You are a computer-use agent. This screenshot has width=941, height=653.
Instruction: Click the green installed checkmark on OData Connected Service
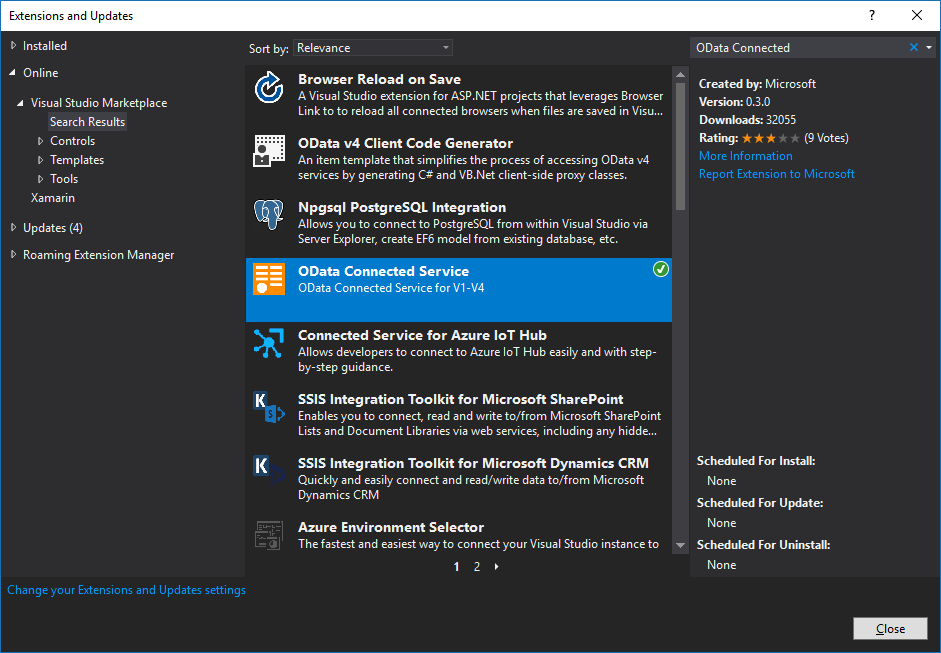[x=661, y=269]
